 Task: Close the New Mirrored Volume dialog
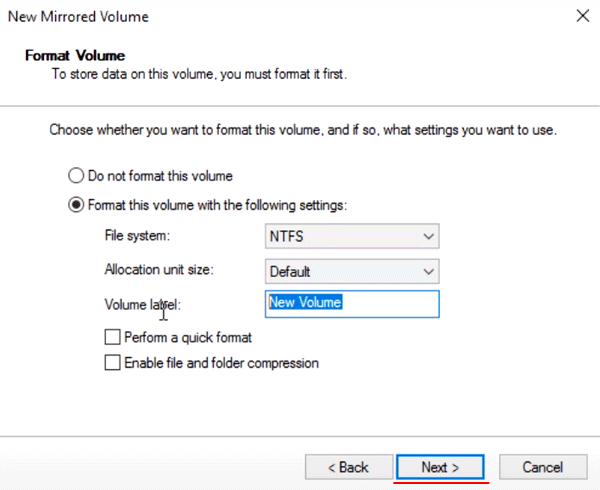(582, 16)
